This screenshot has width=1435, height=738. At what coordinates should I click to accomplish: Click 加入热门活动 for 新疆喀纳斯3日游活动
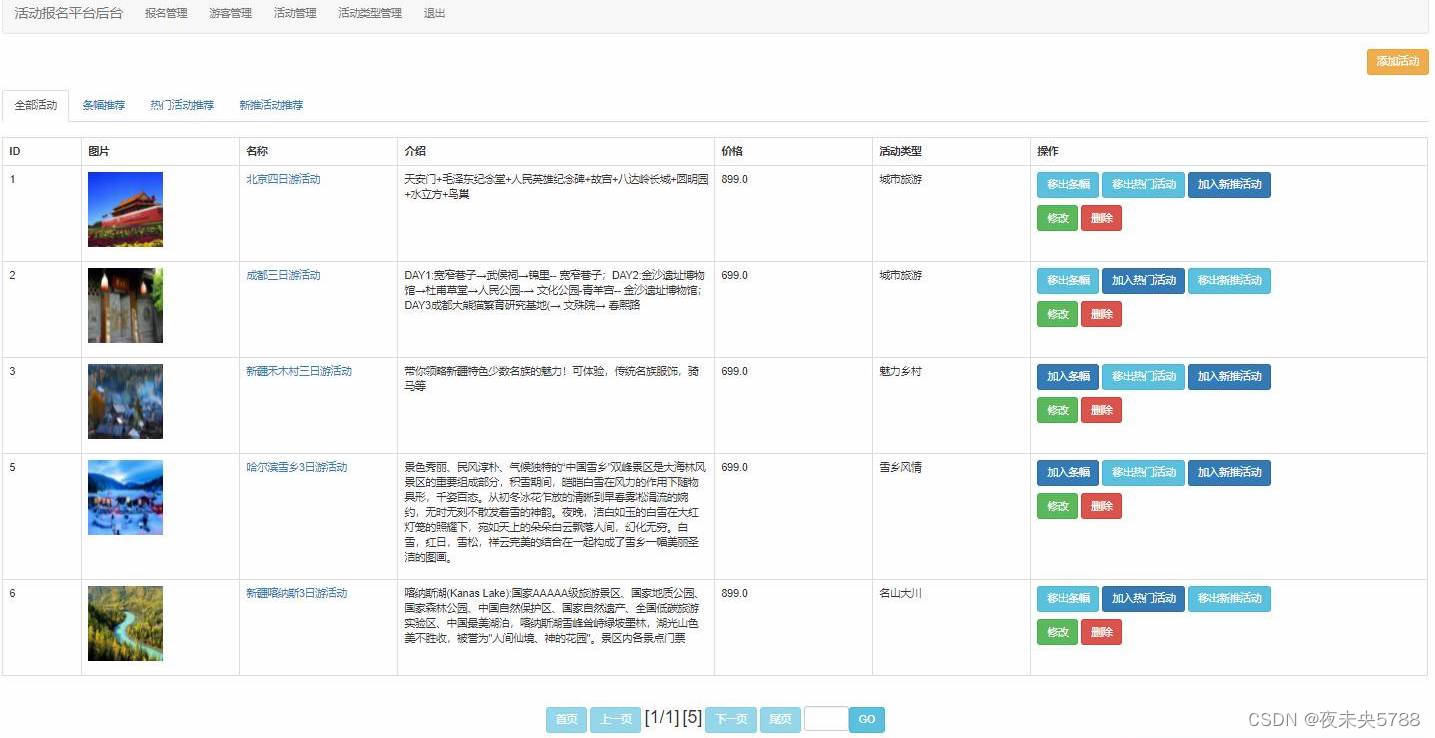click(1143, 599)
